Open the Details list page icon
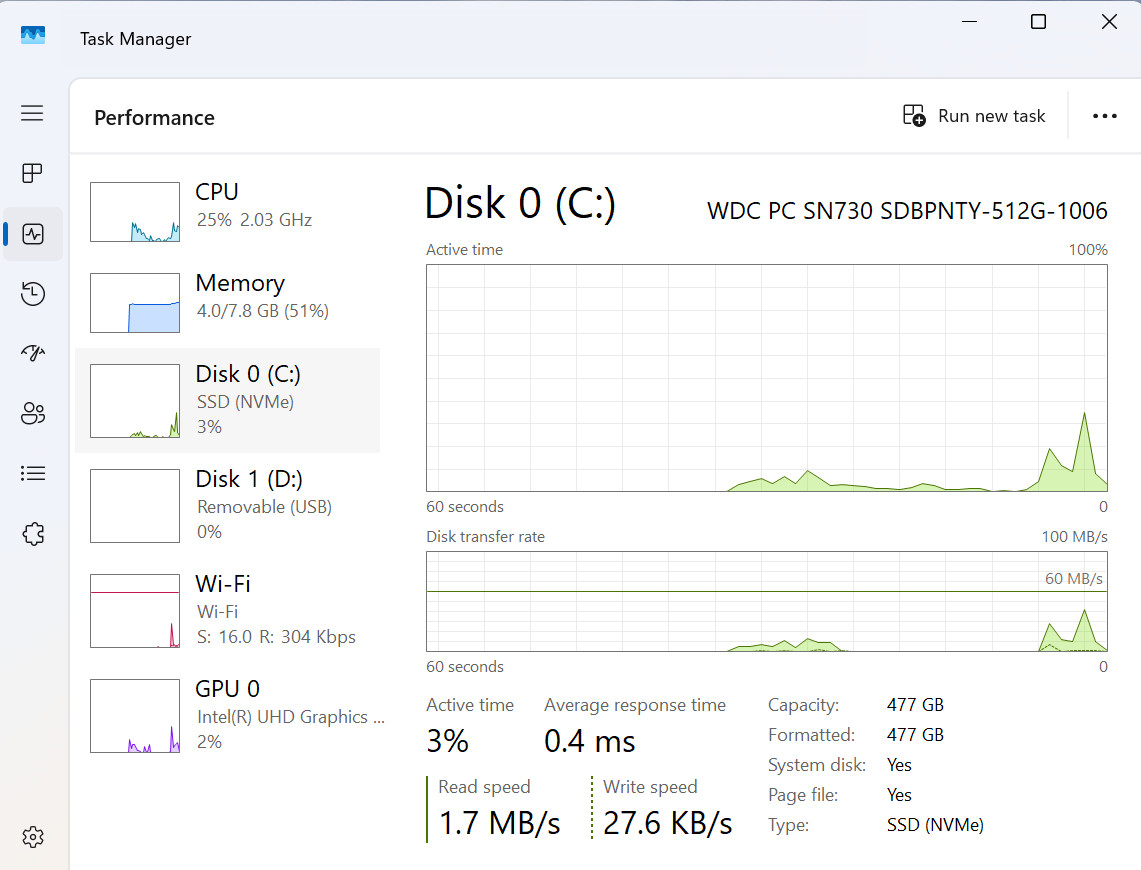 point(33,474)
